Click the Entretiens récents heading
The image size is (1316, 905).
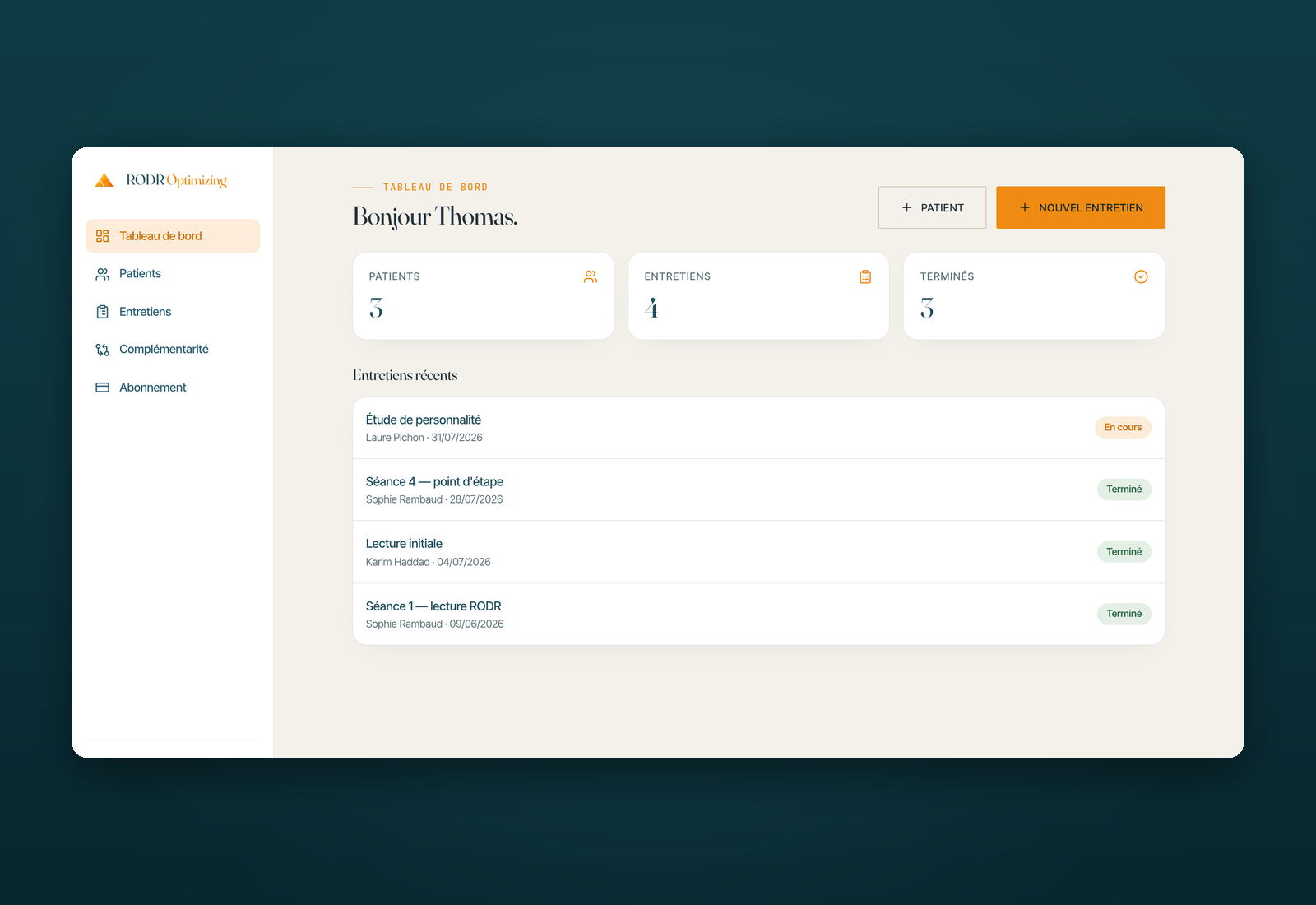click(405, 375)
